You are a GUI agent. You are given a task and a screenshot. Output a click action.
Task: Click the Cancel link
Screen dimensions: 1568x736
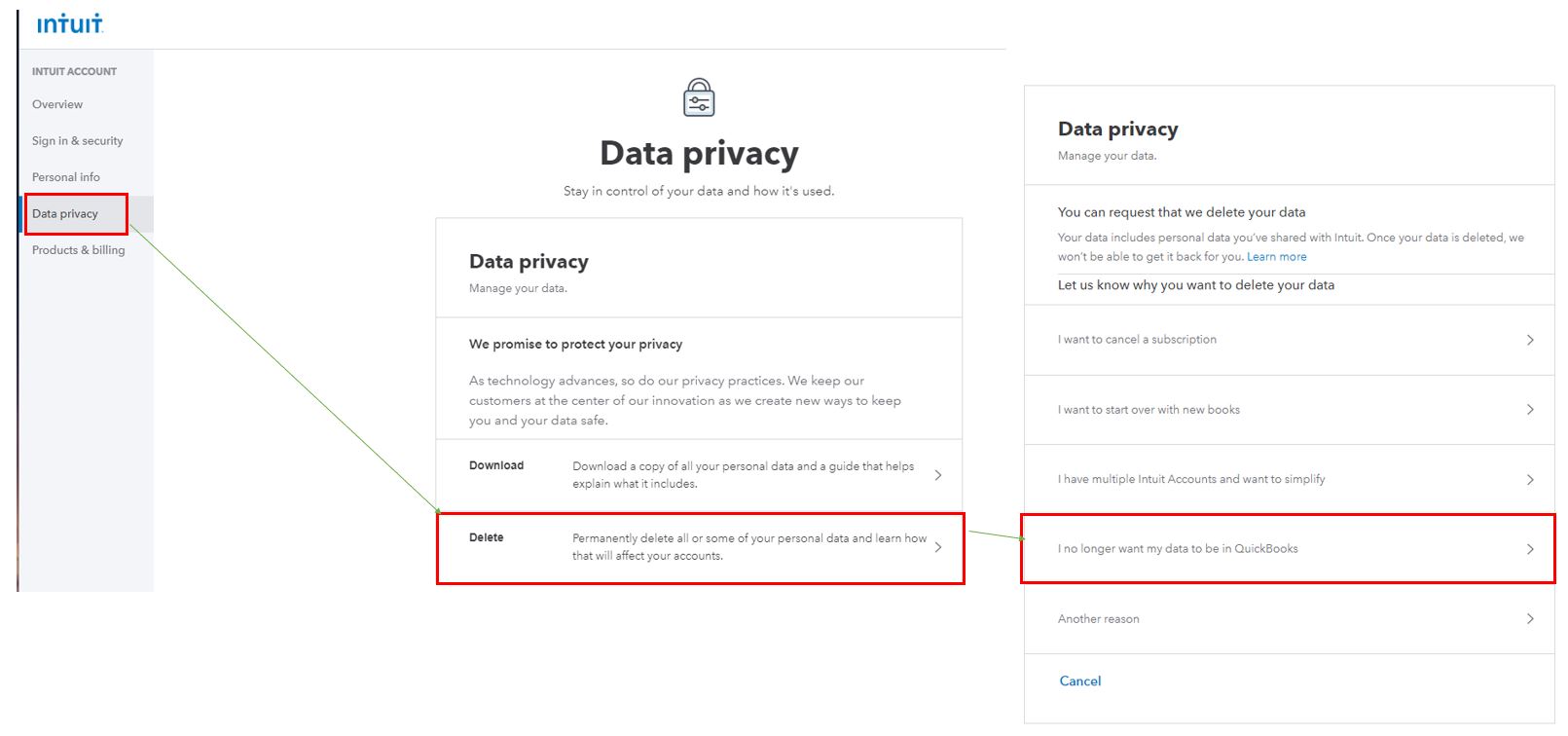point(1079,681)
